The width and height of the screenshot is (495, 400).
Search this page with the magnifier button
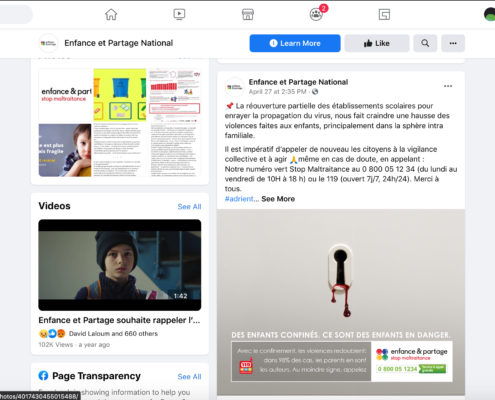(425, 43)
